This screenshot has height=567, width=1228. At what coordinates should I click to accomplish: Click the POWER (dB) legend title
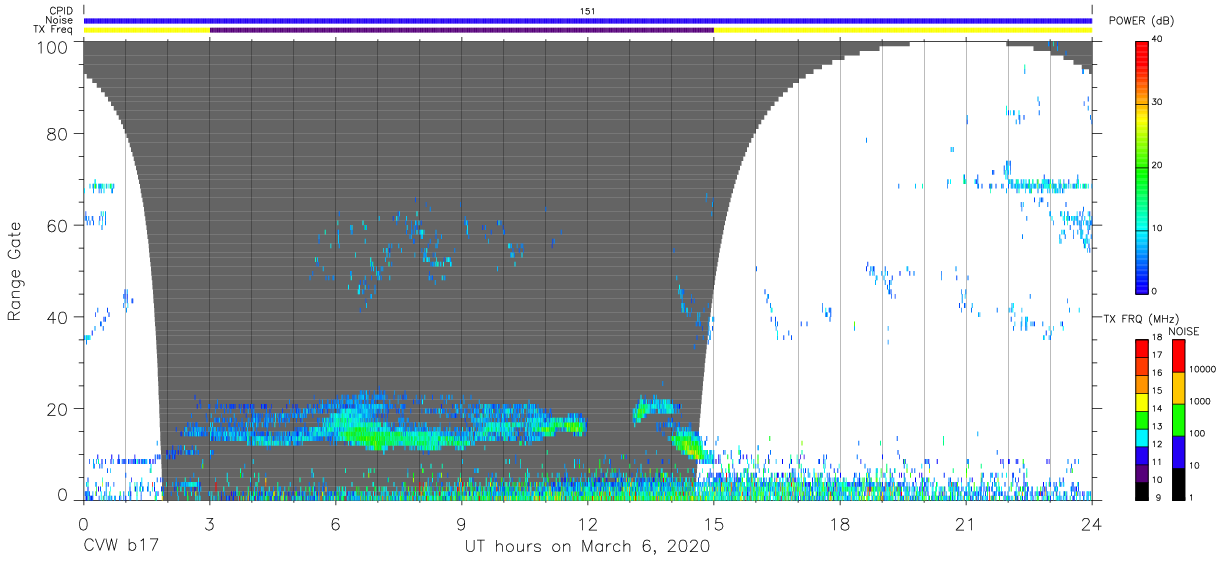point(1141,21)
